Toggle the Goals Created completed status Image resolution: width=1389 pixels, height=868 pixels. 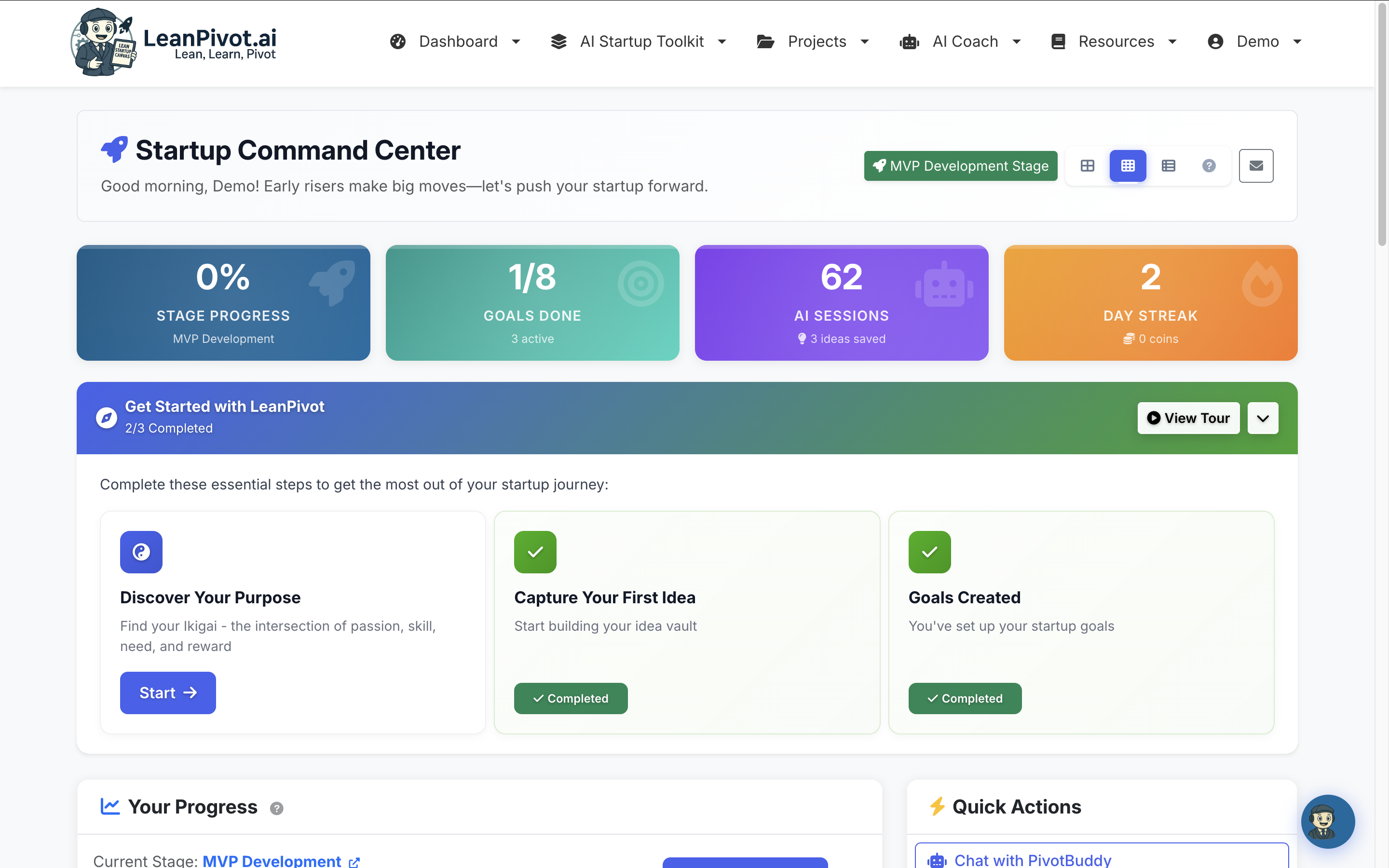(x=965, y=698)
